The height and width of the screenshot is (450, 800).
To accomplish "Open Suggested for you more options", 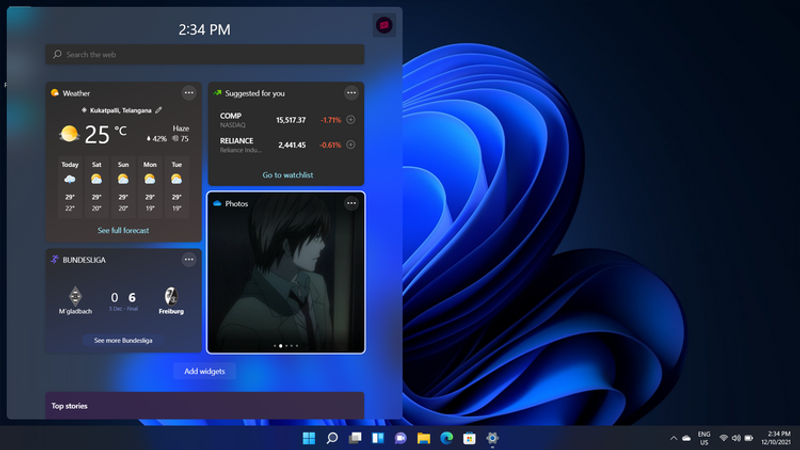I will pos(351,93).
